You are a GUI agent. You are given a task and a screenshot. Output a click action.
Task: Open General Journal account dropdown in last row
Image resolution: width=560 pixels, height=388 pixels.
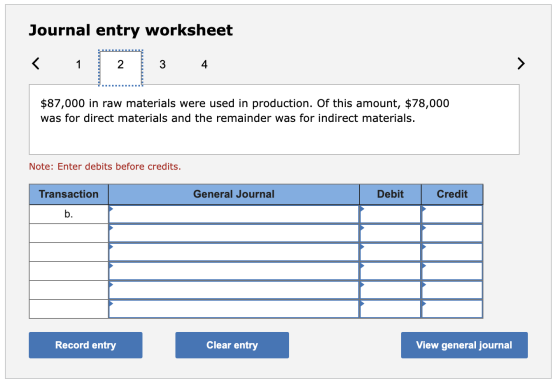click(x=234, y=309)
